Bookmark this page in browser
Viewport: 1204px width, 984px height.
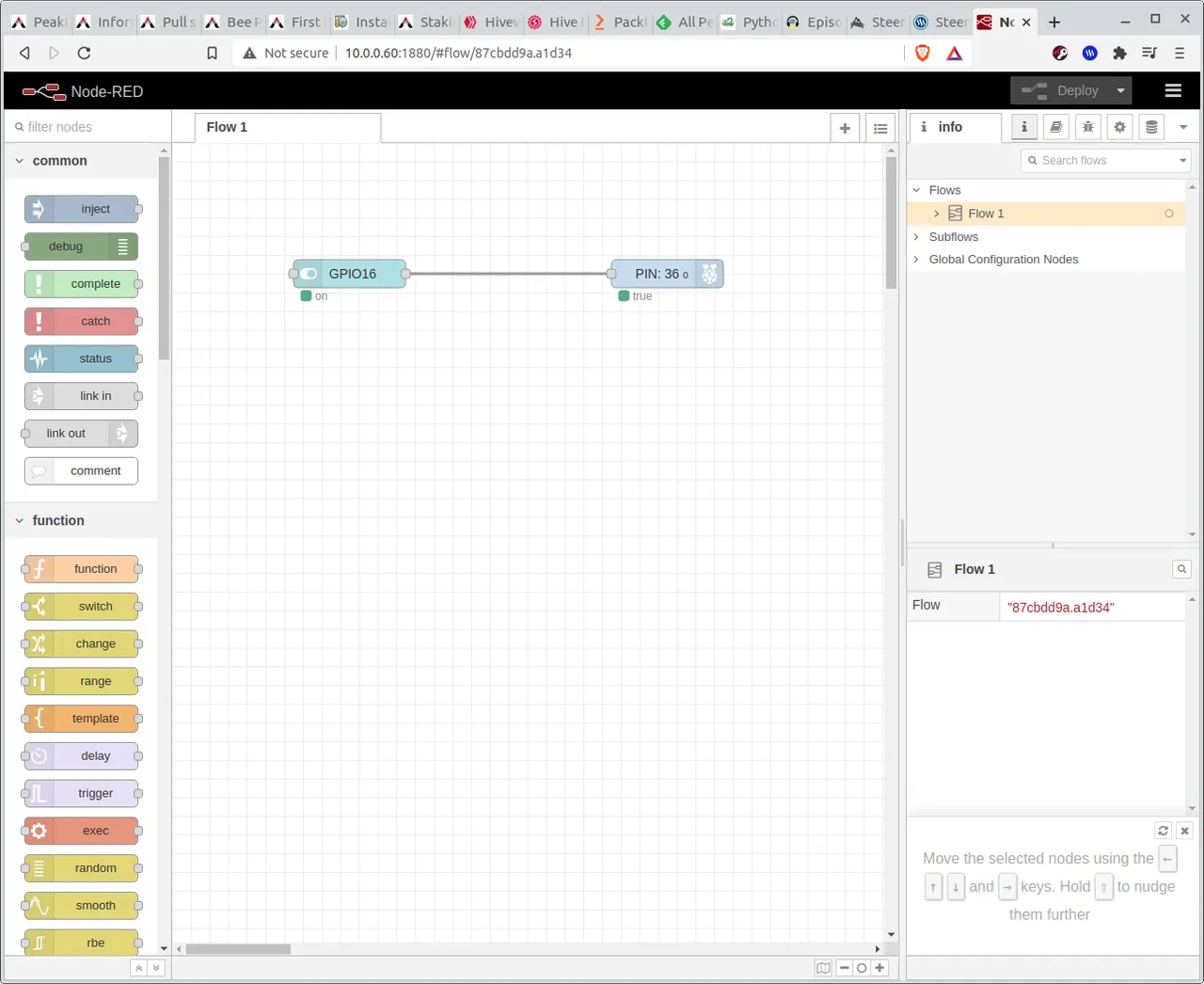click(213, 53)
